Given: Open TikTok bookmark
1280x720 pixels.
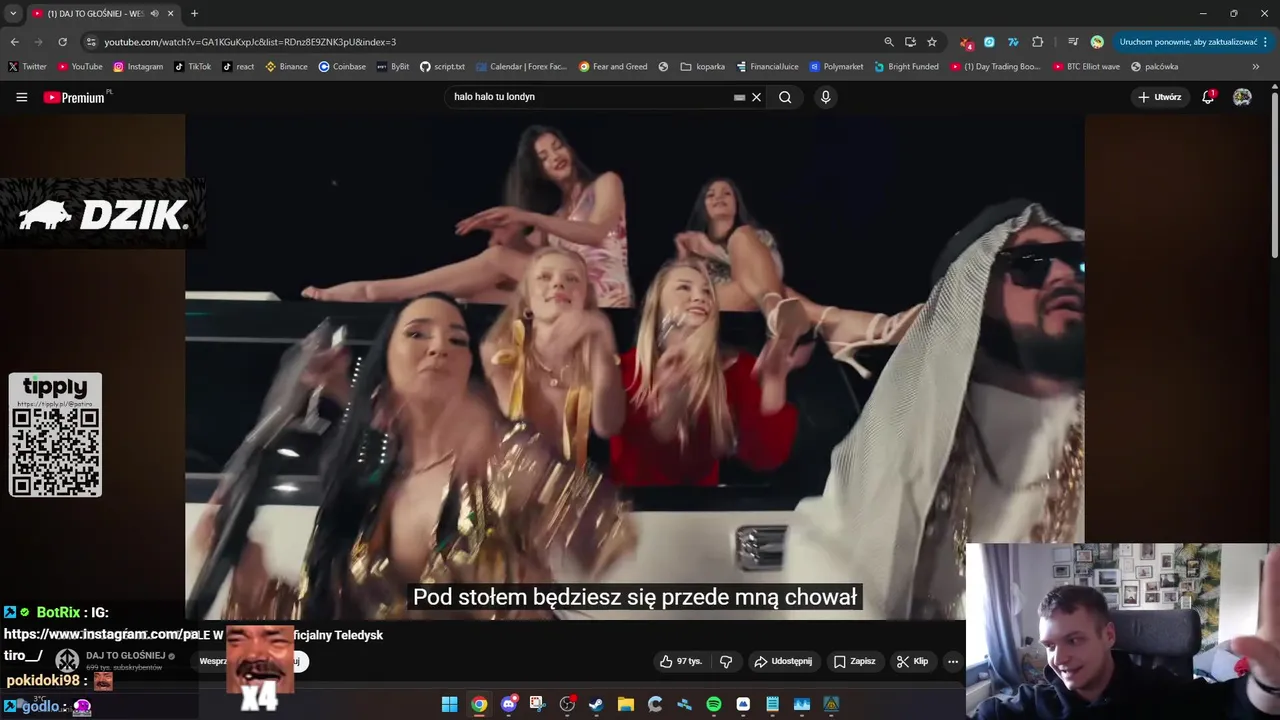Looking at the screenshot, I should point(192,67).
